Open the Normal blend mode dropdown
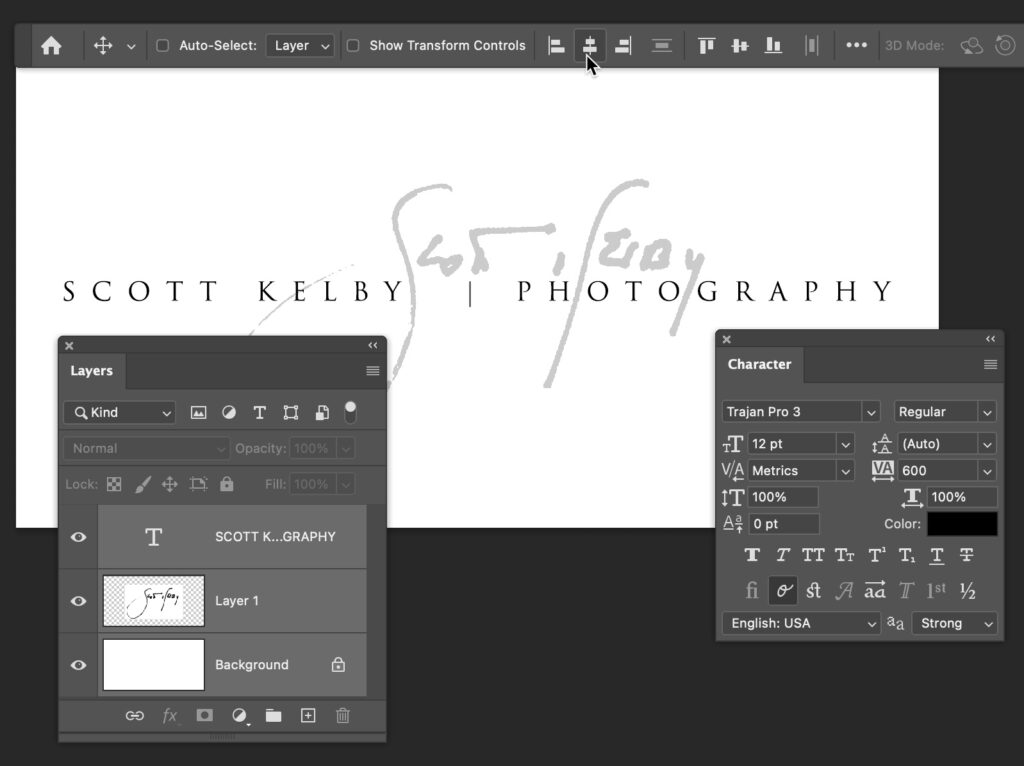This screenshot has height=766, width=1024. pos(146,449)
